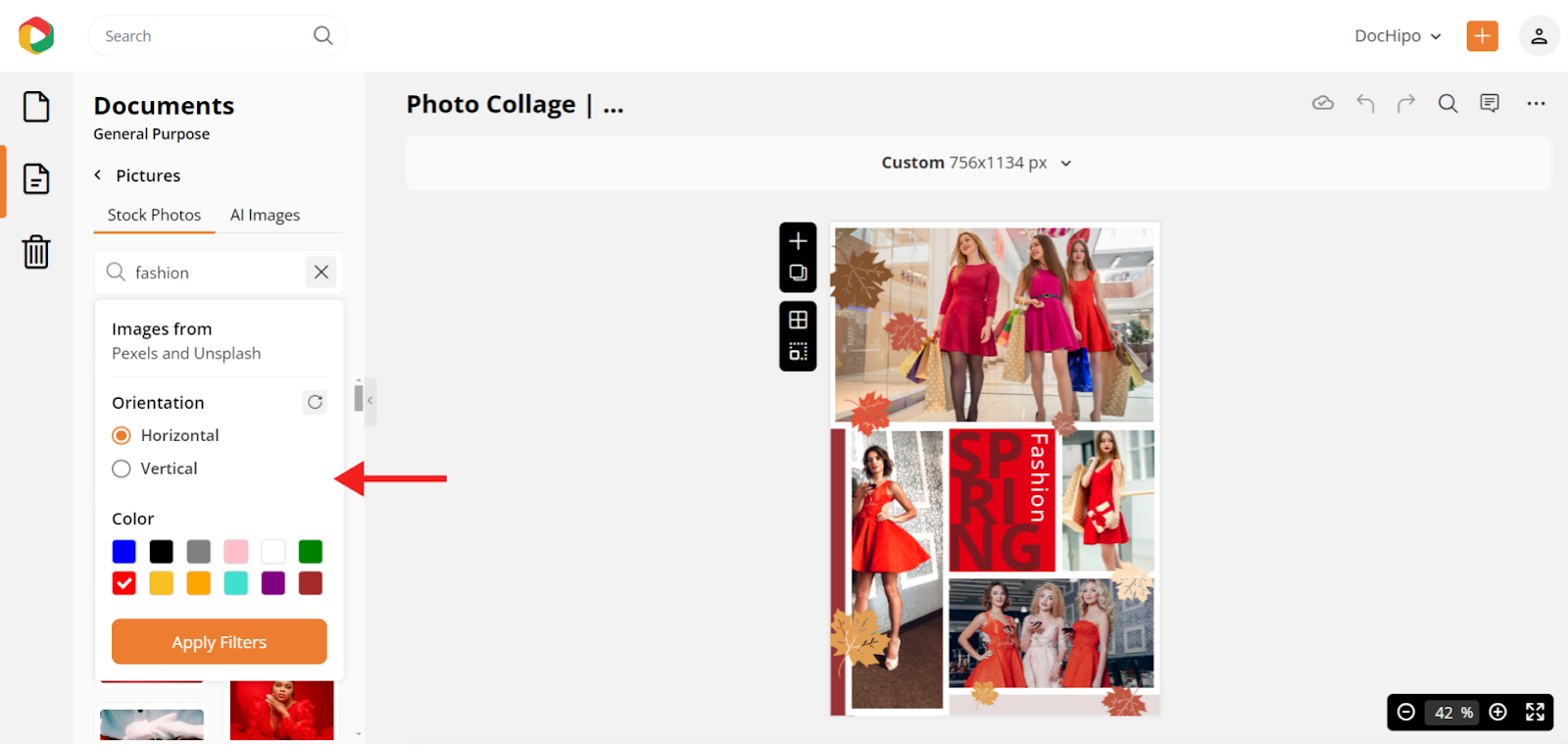1568x745 pixels.
Task: Select the green color swatch
Action: pos(310,551)
